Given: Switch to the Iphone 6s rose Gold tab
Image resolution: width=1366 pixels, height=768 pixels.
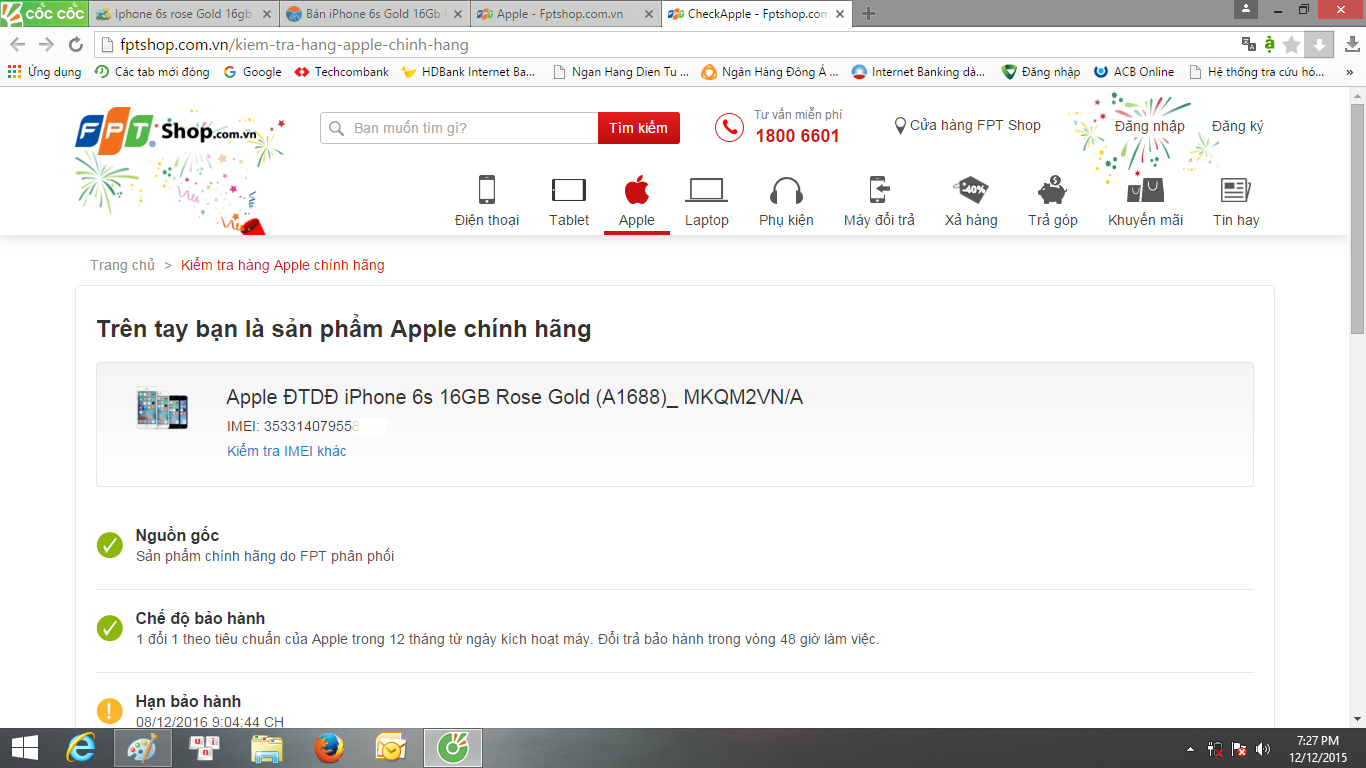Looking at the screenshot, I should click(180, 14).
